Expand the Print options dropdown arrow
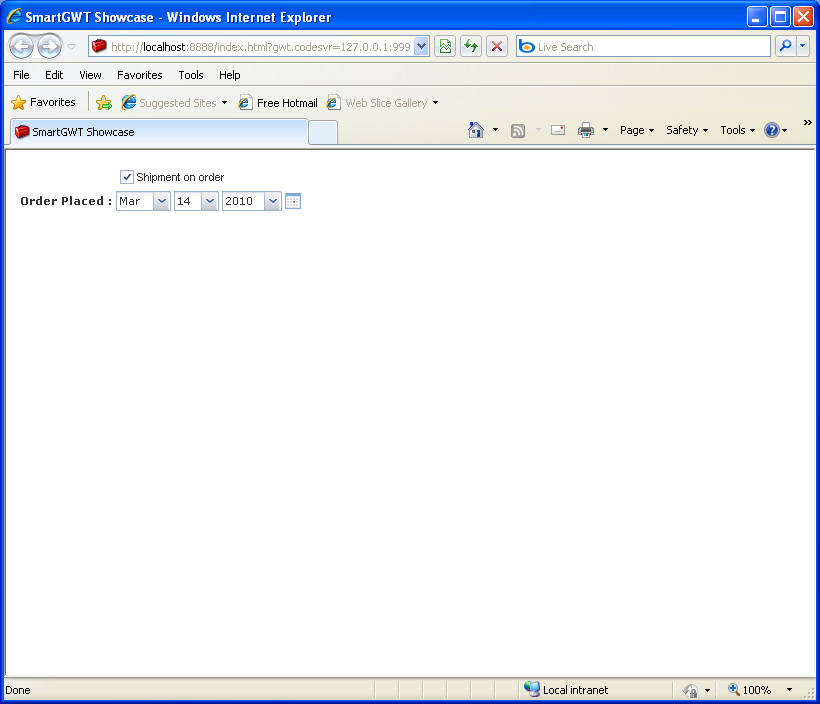 (x=605, y=130)
